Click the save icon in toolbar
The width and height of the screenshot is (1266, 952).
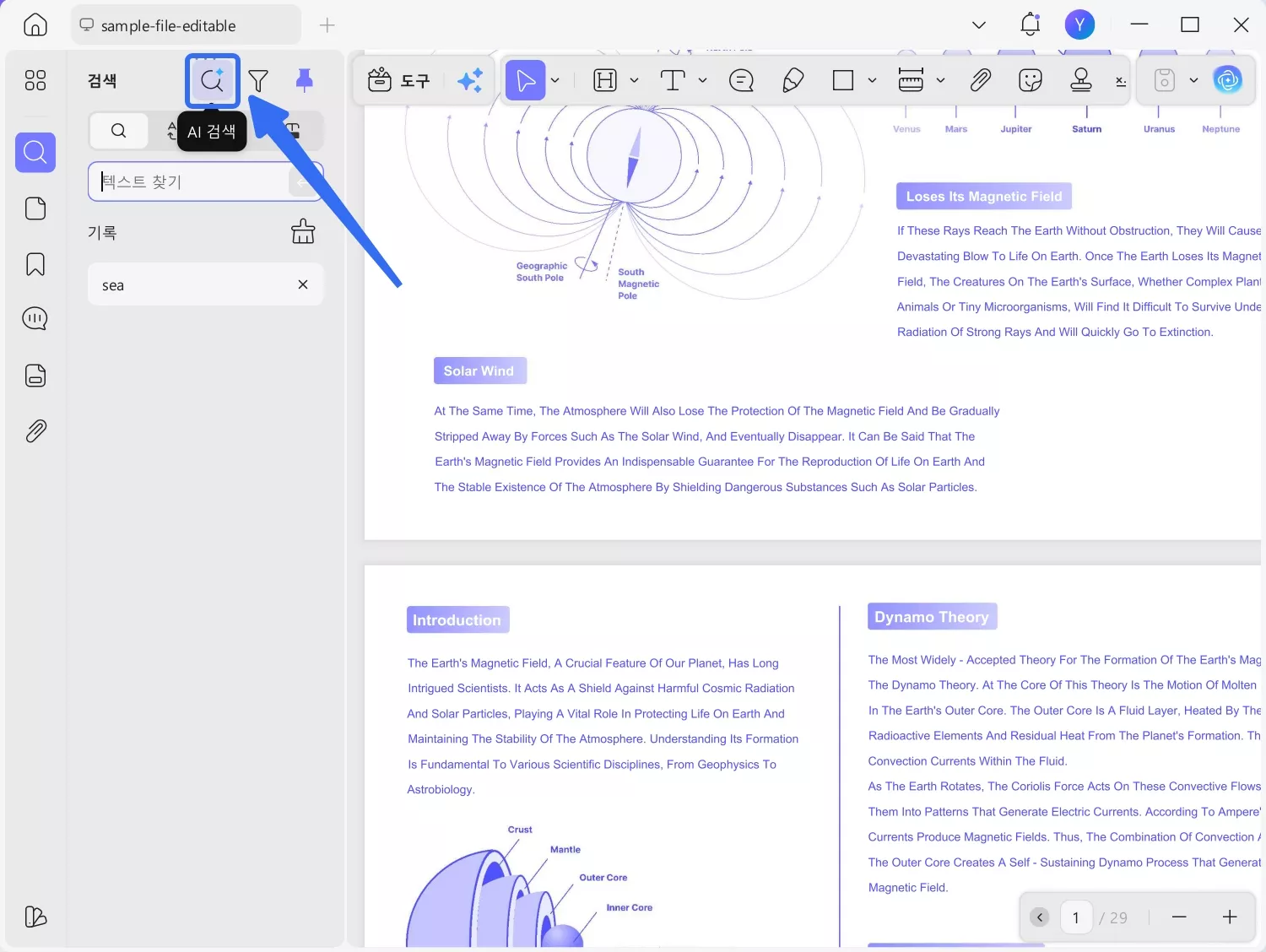(x=1165, y=81)
